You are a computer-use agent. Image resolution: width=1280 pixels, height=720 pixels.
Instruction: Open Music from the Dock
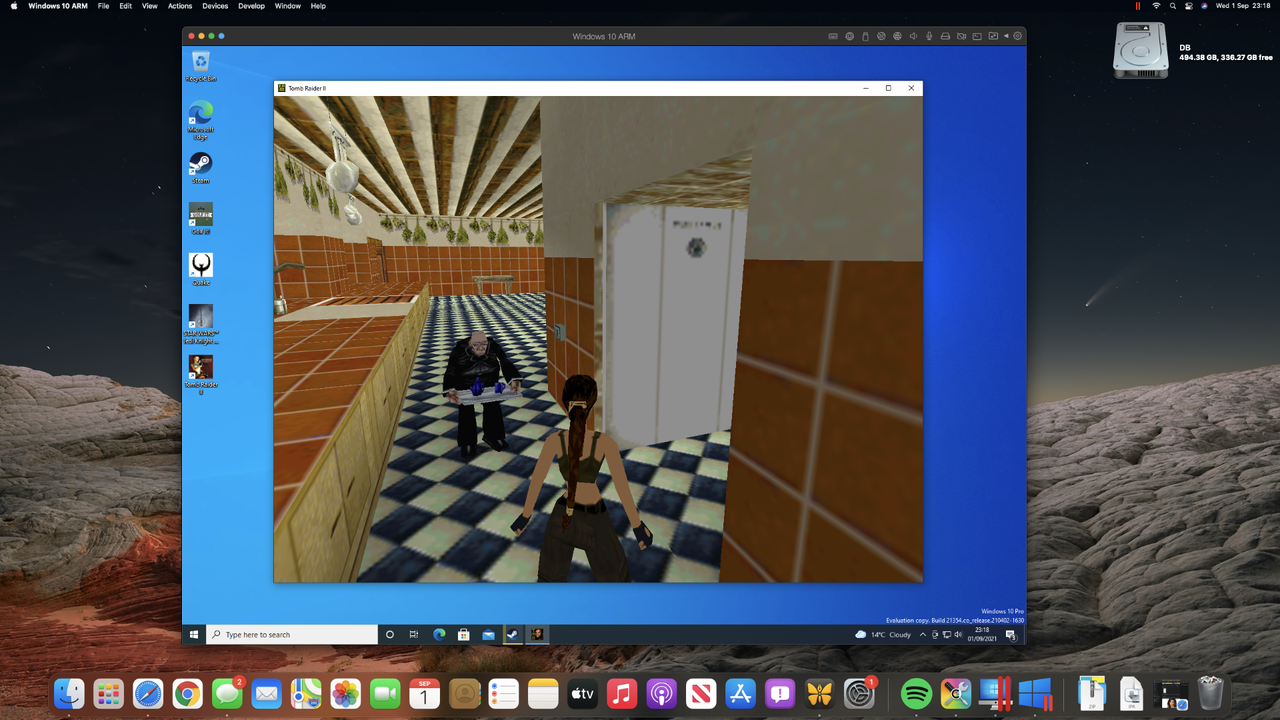click(622, 693)
